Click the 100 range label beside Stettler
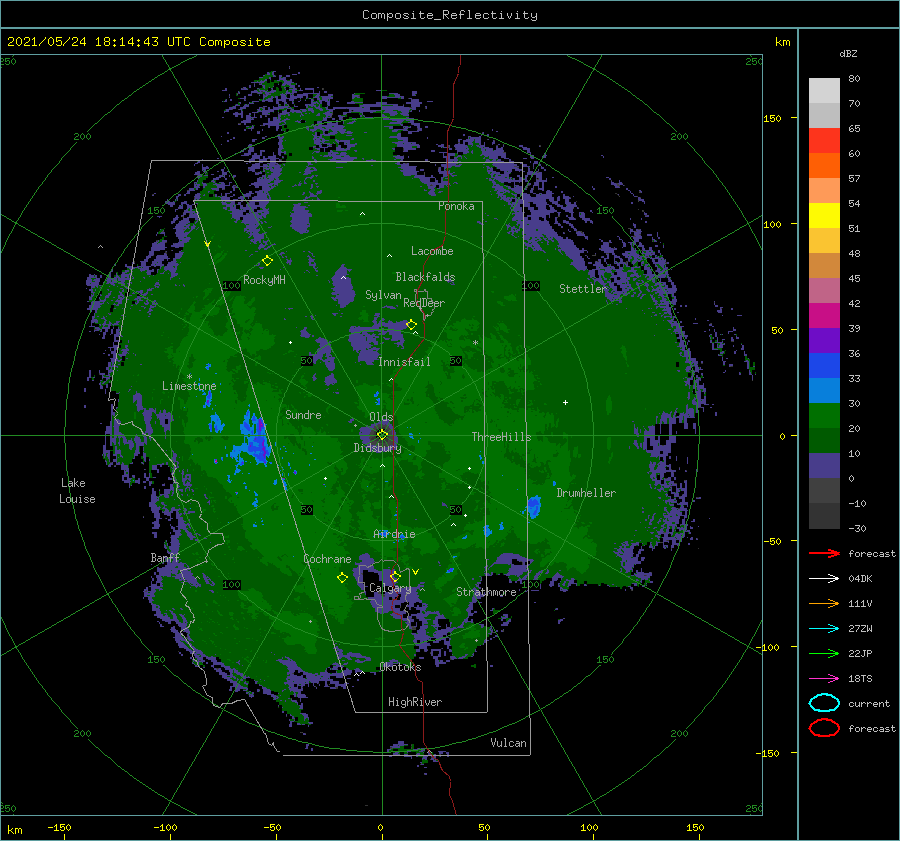900x841 pixels. click(x=531, y=286)
